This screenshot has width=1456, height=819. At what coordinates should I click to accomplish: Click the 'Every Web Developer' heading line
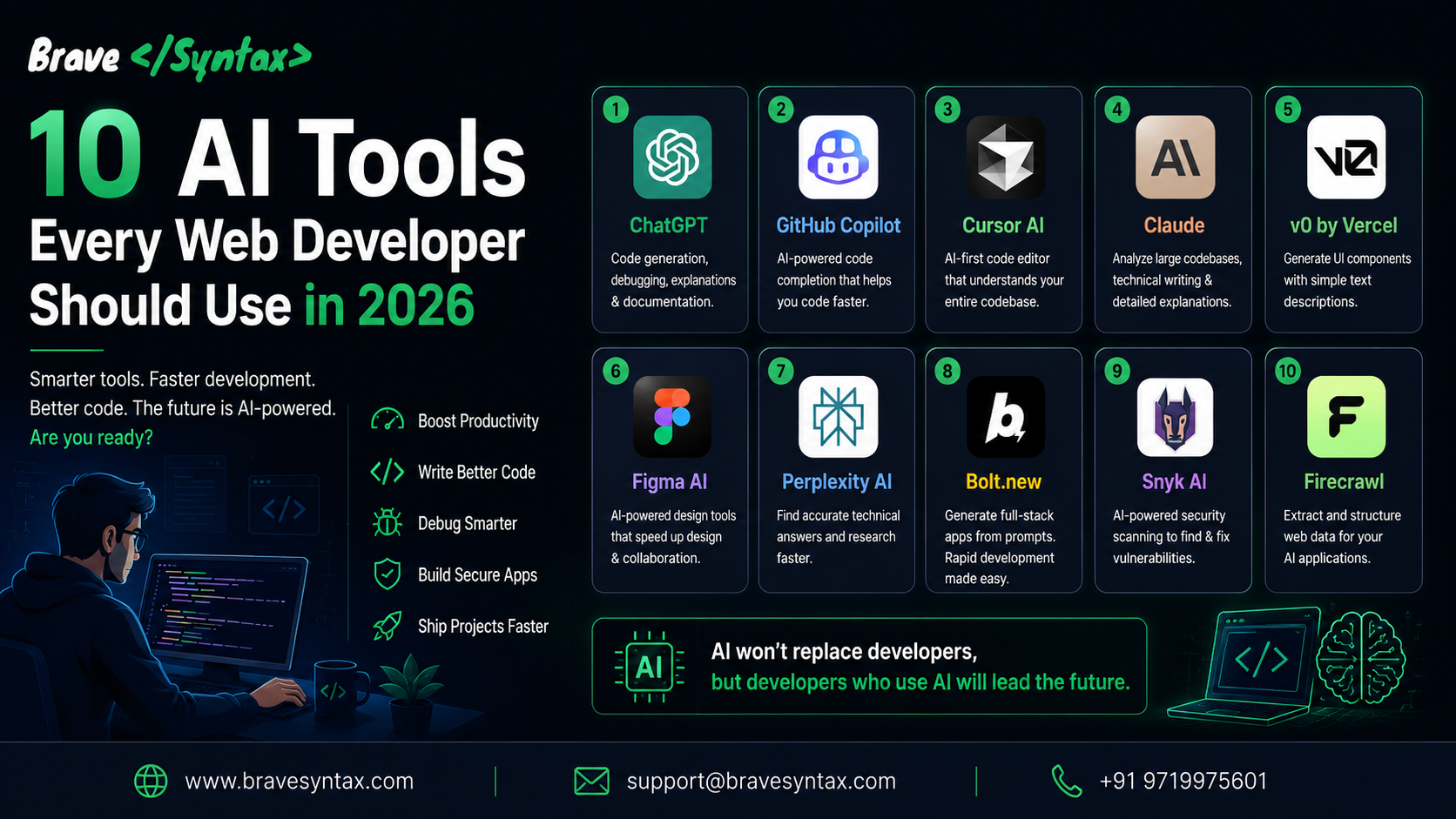(277, 241)
